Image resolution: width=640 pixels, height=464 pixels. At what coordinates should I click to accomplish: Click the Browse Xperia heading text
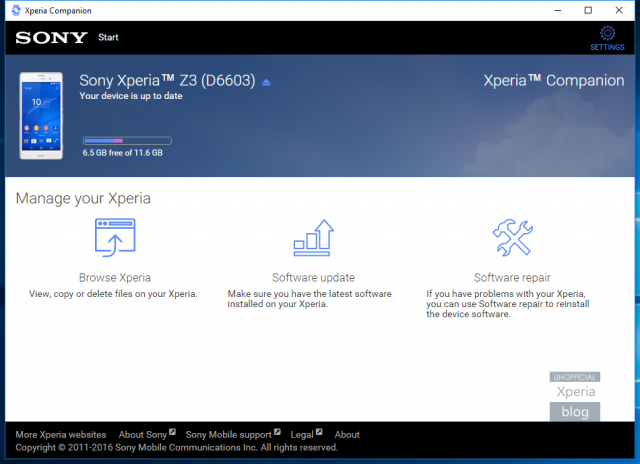[x=115, y=278]
